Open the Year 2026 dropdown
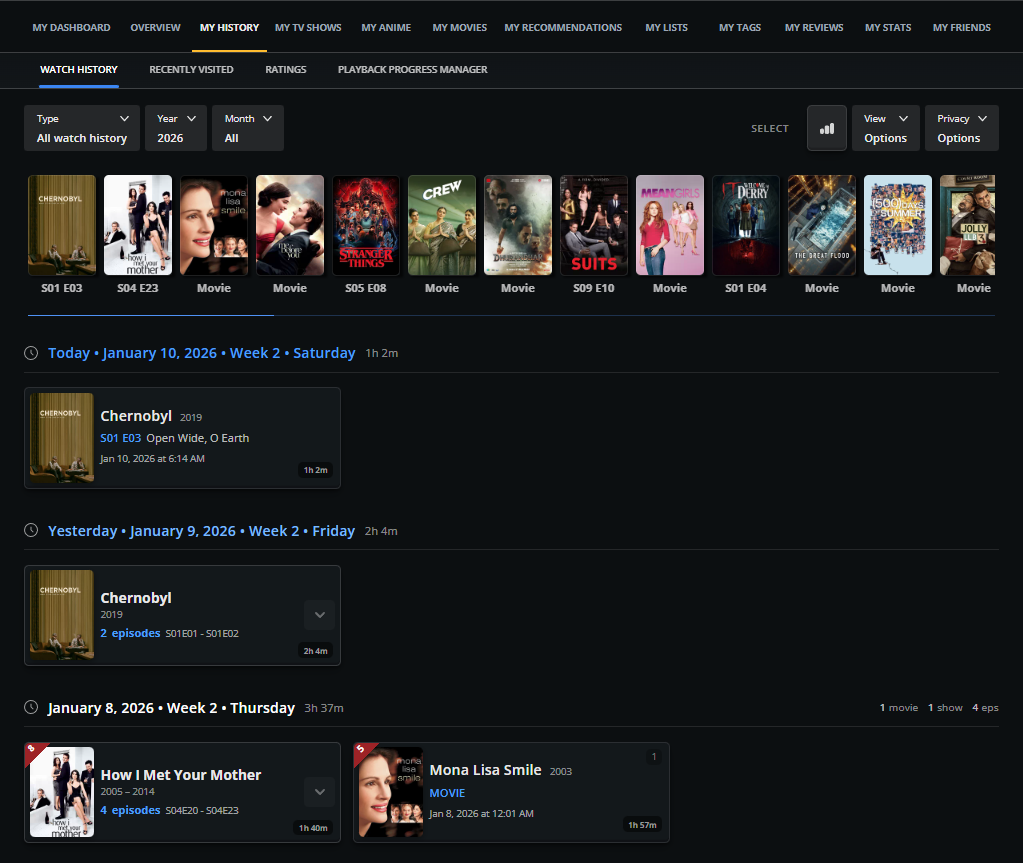This screenshot has height=863, width=1023. point(175,128)
